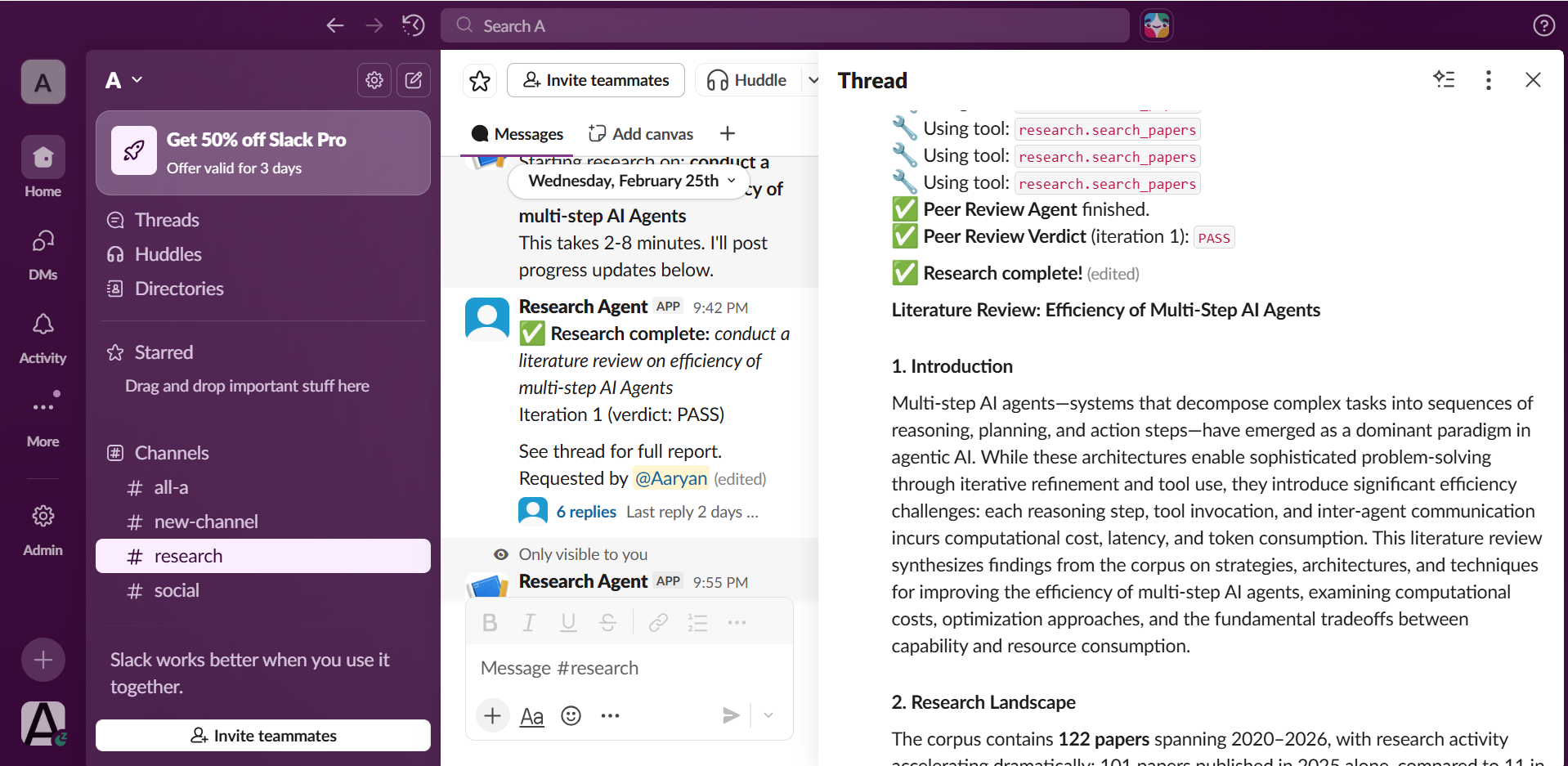Apply strikethrough formatting in the composer
The width and height of the screenshot is (1568, 766).
tap(607, 623)
